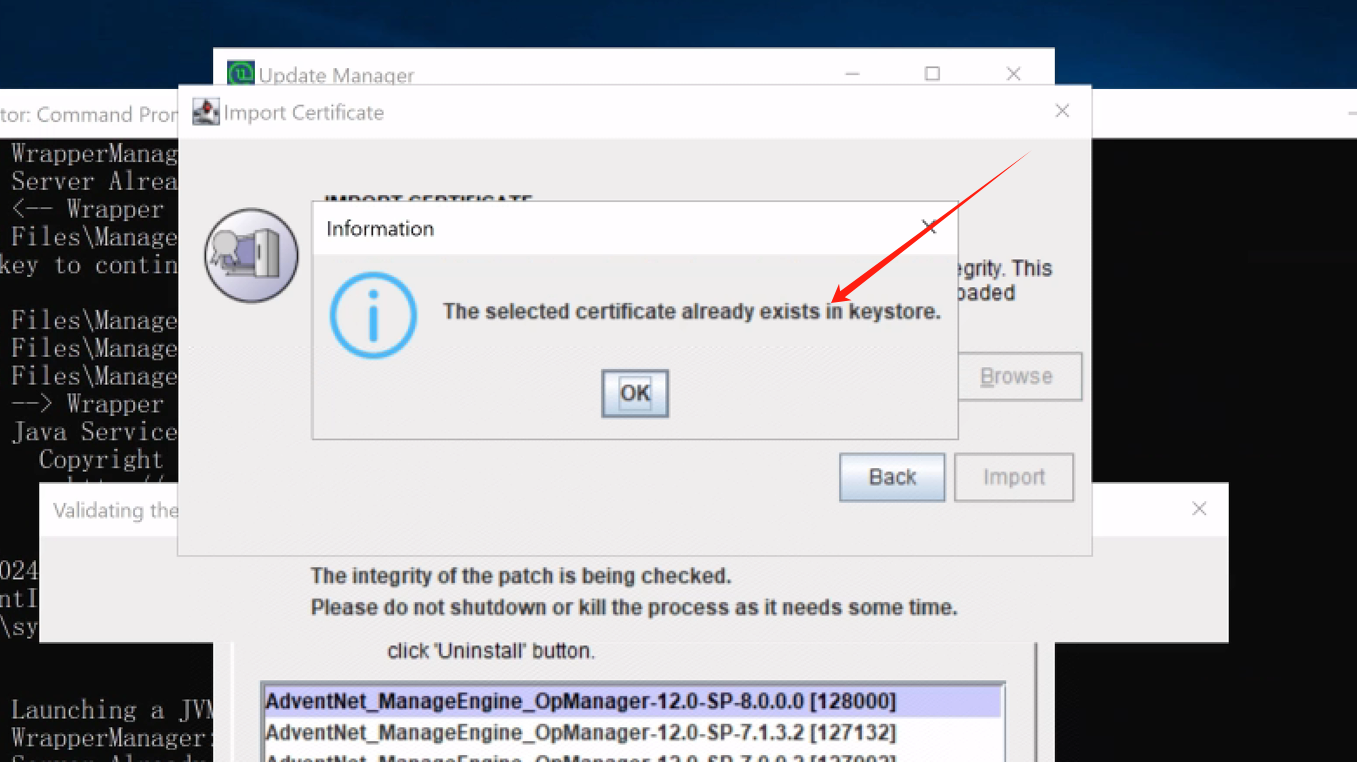Close the Update Manager window
Image resolution: width=1357 pixels, height=762 pixels.
click(1013, 74)
